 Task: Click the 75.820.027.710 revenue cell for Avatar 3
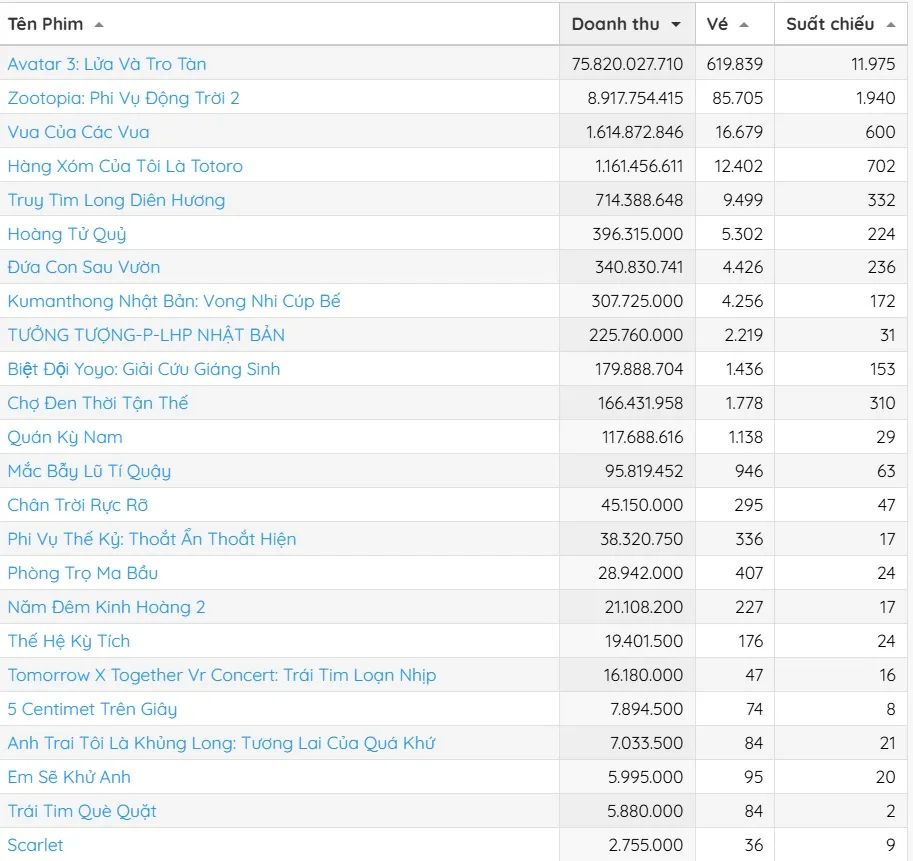[627, 64]
